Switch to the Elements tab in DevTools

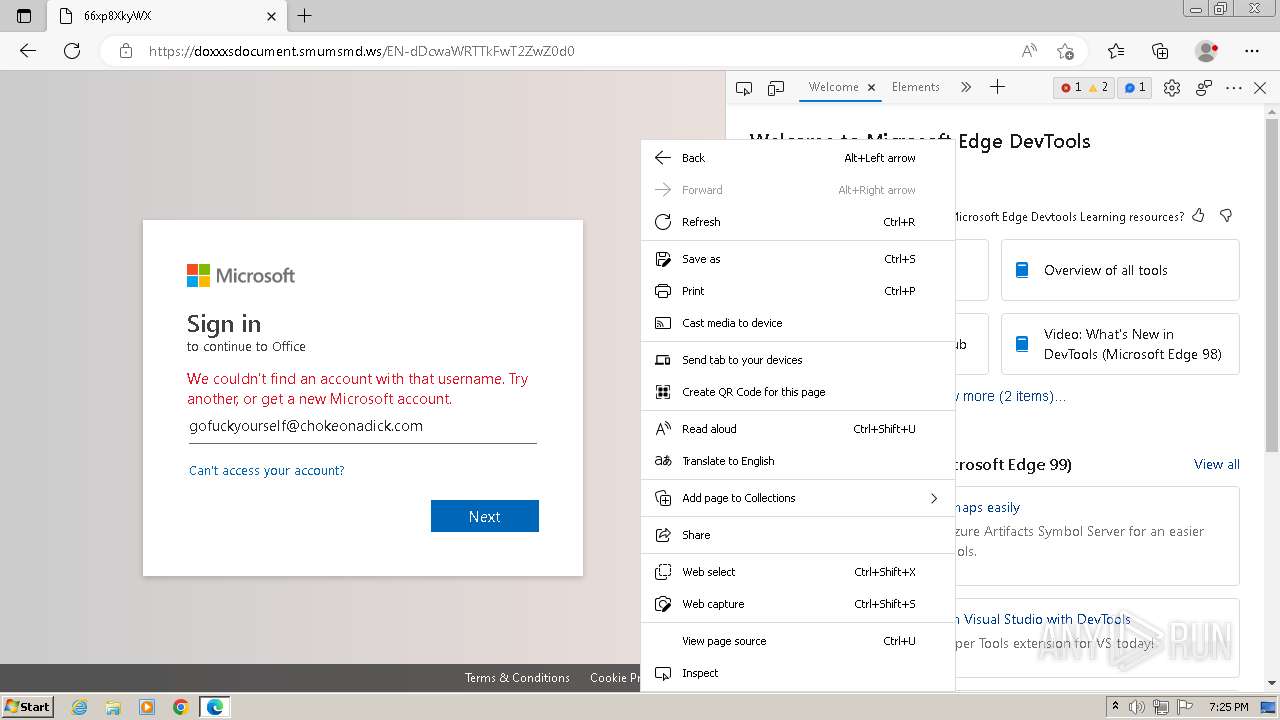(x=916, y=87)
